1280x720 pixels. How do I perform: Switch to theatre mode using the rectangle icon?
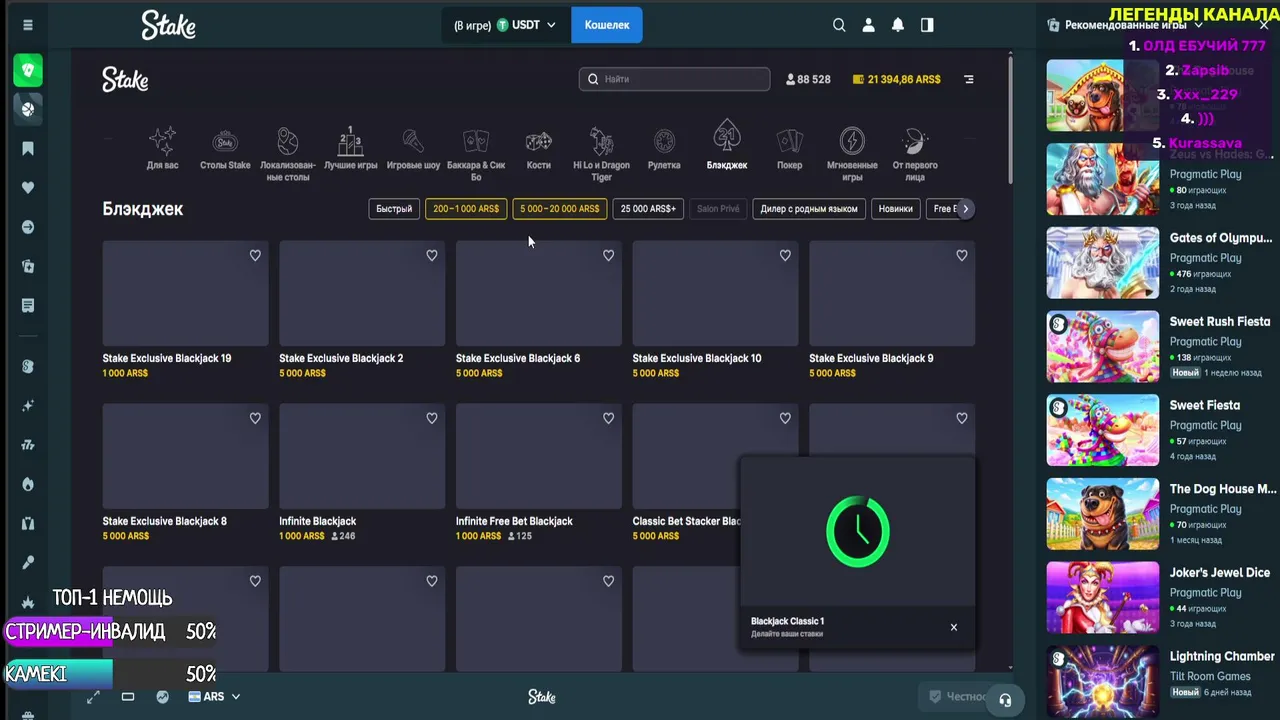[128, 697]
